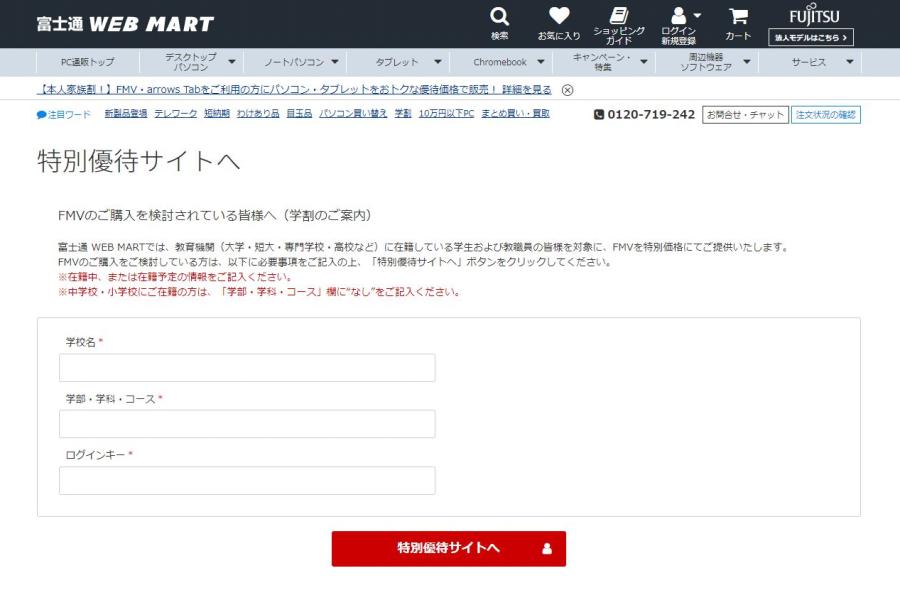Viewport: 900px width, 600px height.
Task: Expand the タブレット menu arrow
Action: click(x=437, y=61)
